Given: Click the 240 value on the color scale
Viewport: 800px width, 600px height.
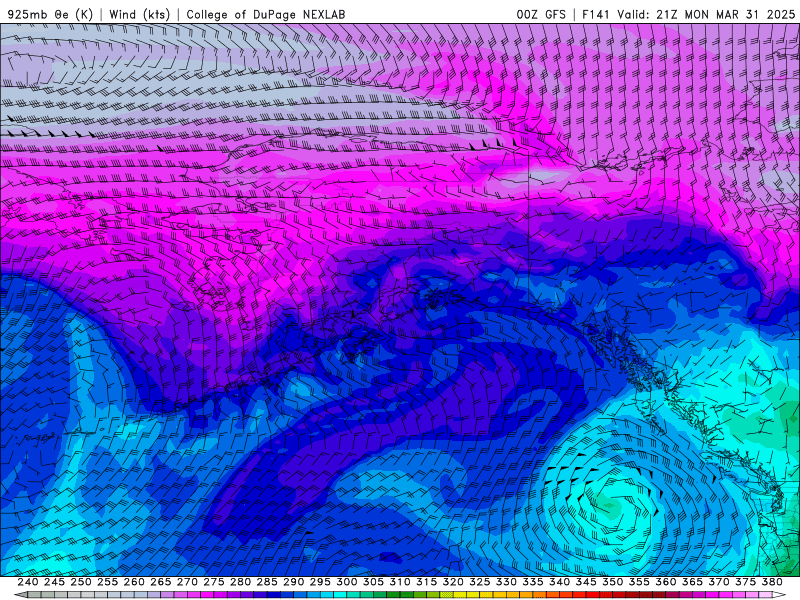Looking at the screenshot, I should 28,582.
